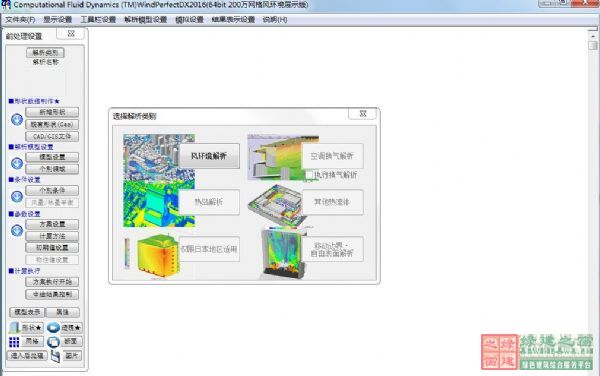The width and height of the screenshot is (600, 376).
Task: Click the 方案执行开始 button
Action: coord(52,282)
